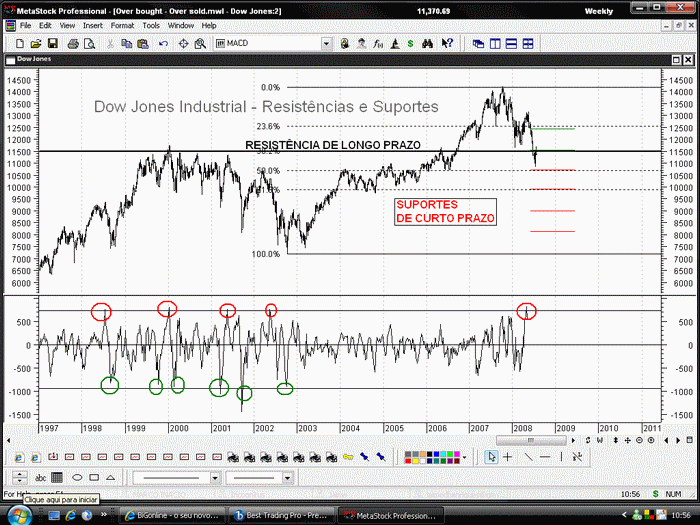
Task: Switch to the Best Trading Pro taskbar window
Action: coord(281,515)
